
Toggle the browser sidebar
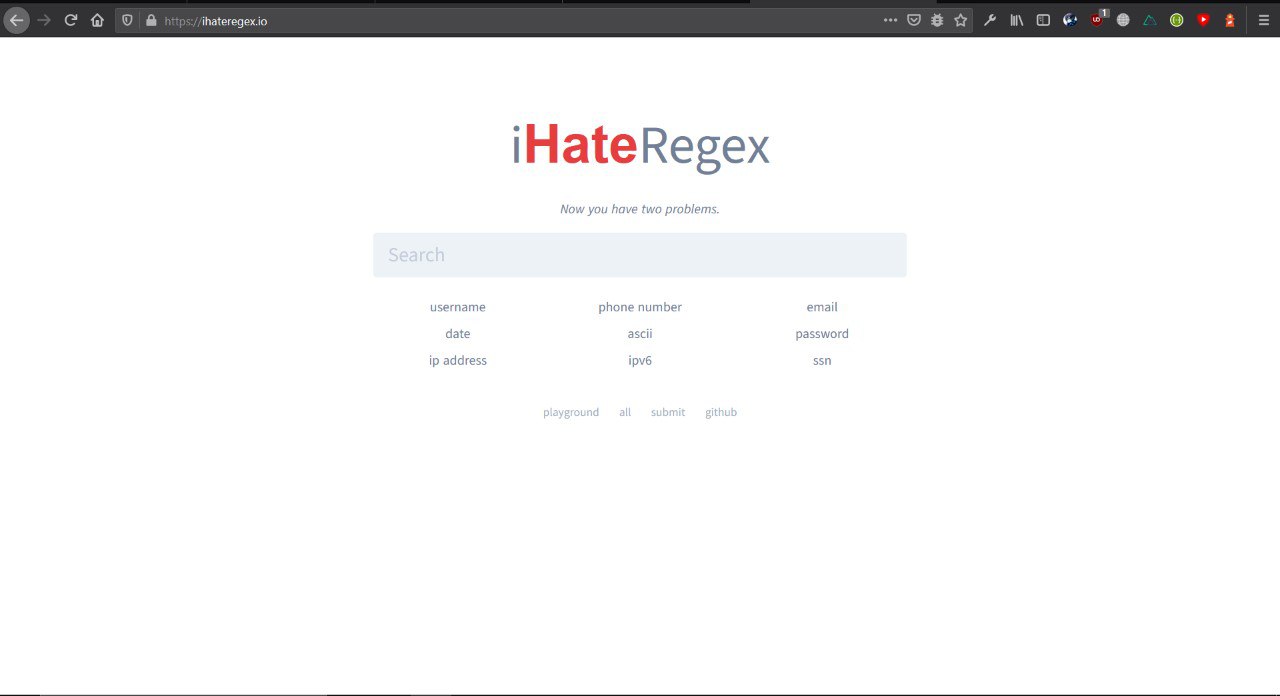pos(1043,20)
